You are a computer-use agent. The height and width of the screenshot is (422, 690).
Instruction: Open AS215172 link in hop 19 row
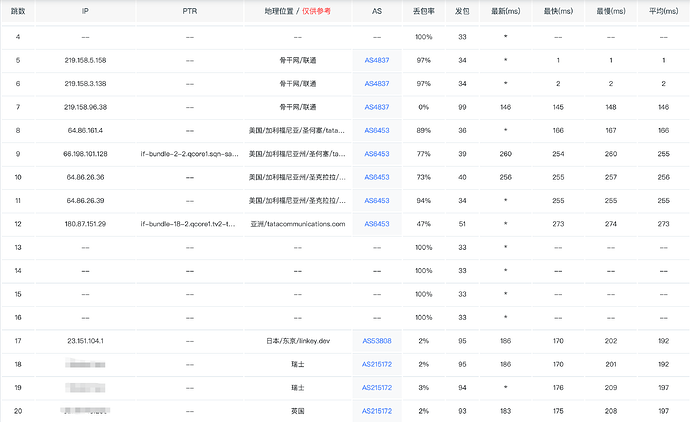[x=377, y=387]
